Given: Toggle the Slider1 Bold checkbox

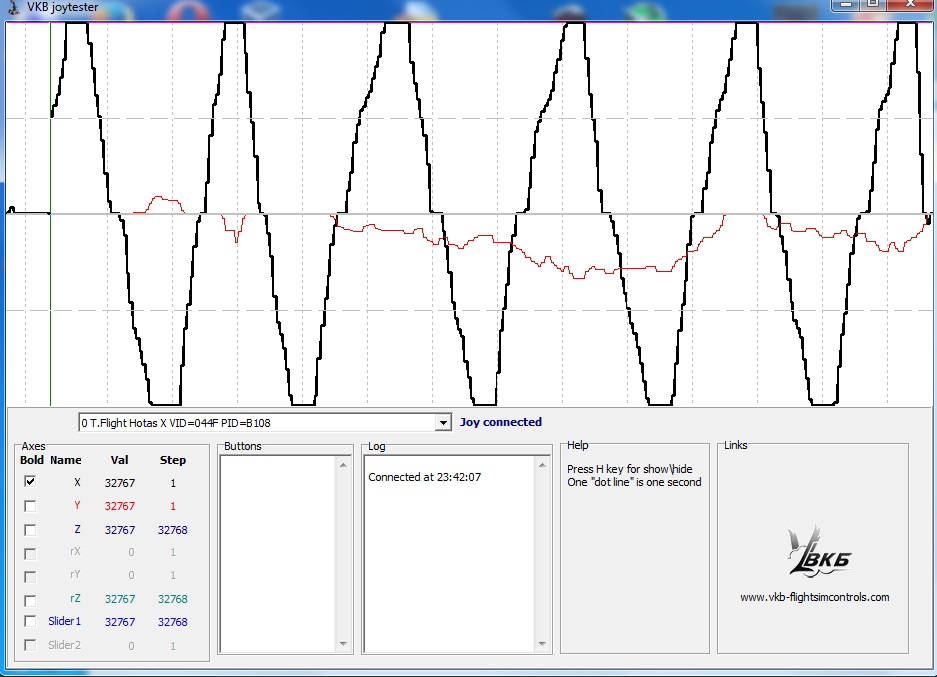Looking at the screenshot, I should pos(30,622).
